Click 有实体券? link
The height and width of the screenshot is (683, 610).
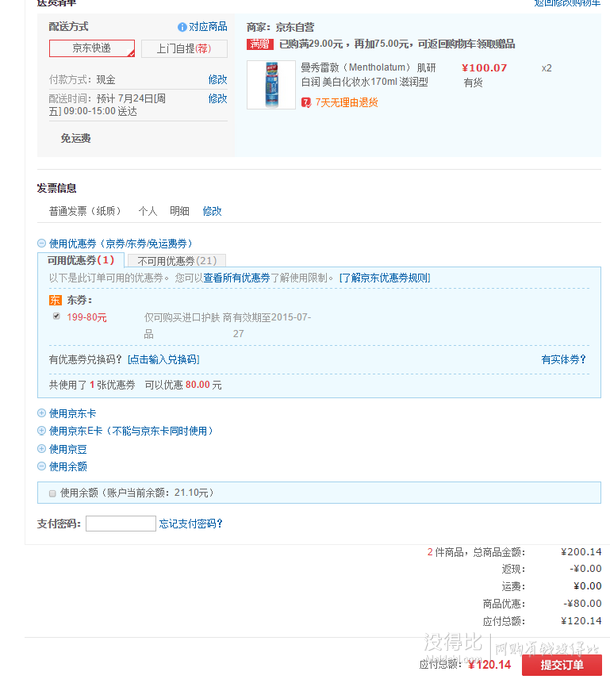[563, 359]
